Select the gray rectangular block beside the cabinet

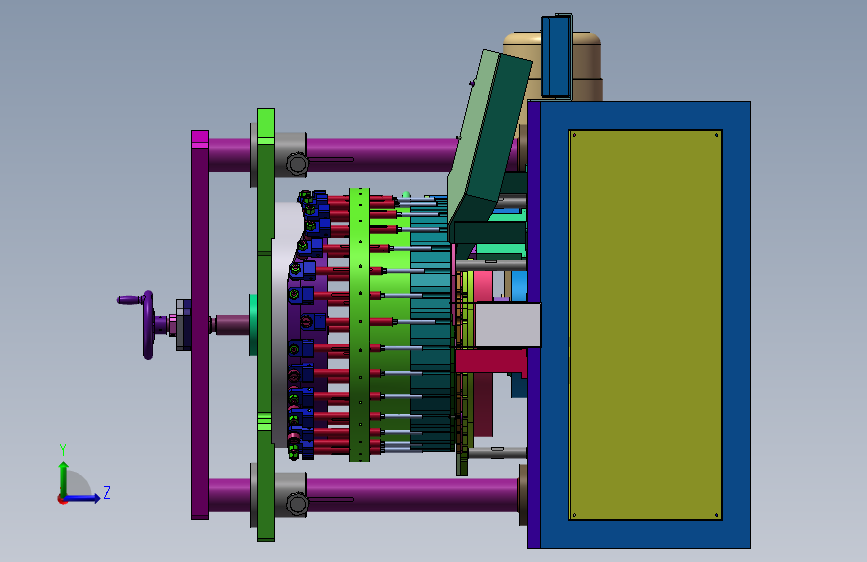coord(508,325)
